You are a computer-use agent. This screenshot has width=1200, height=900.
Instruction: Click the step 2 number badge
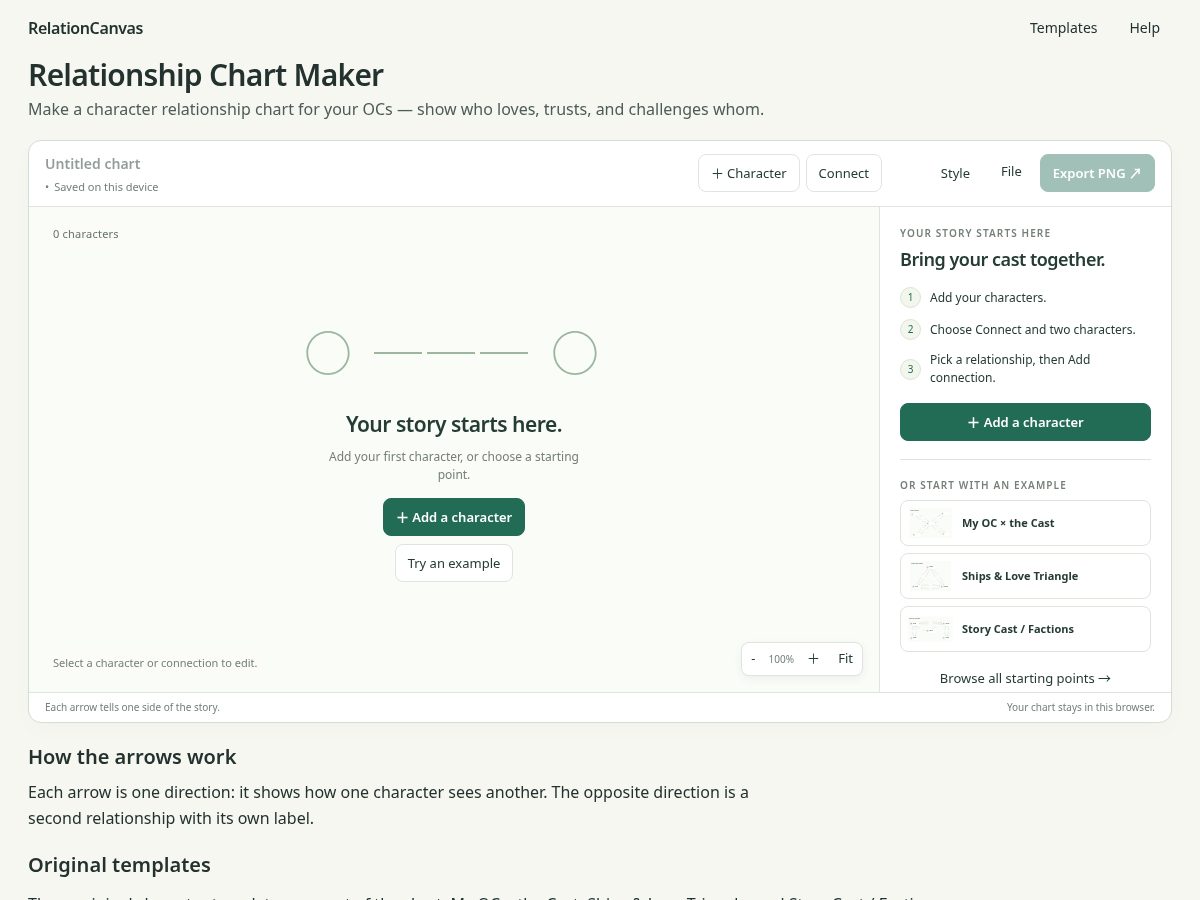(910, 329)
